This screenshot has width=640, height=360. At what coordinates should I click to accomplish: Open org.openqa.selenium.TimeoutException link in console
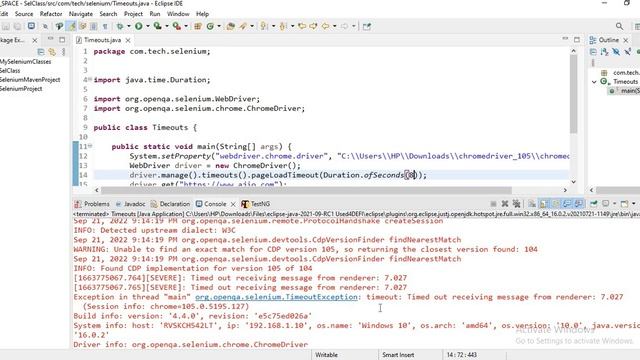pyautogui.click(x=276, y=297)
